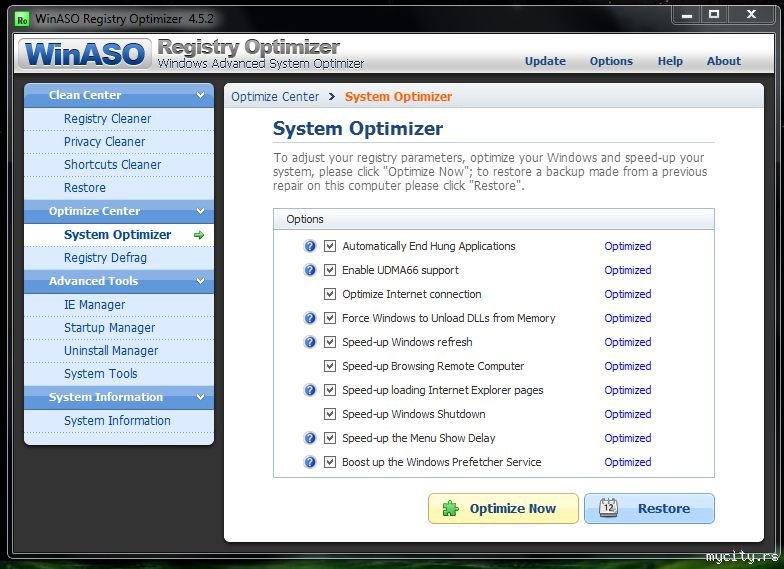Click Optimized status for Speed-up the Menu Show Delay

(628, 438)
